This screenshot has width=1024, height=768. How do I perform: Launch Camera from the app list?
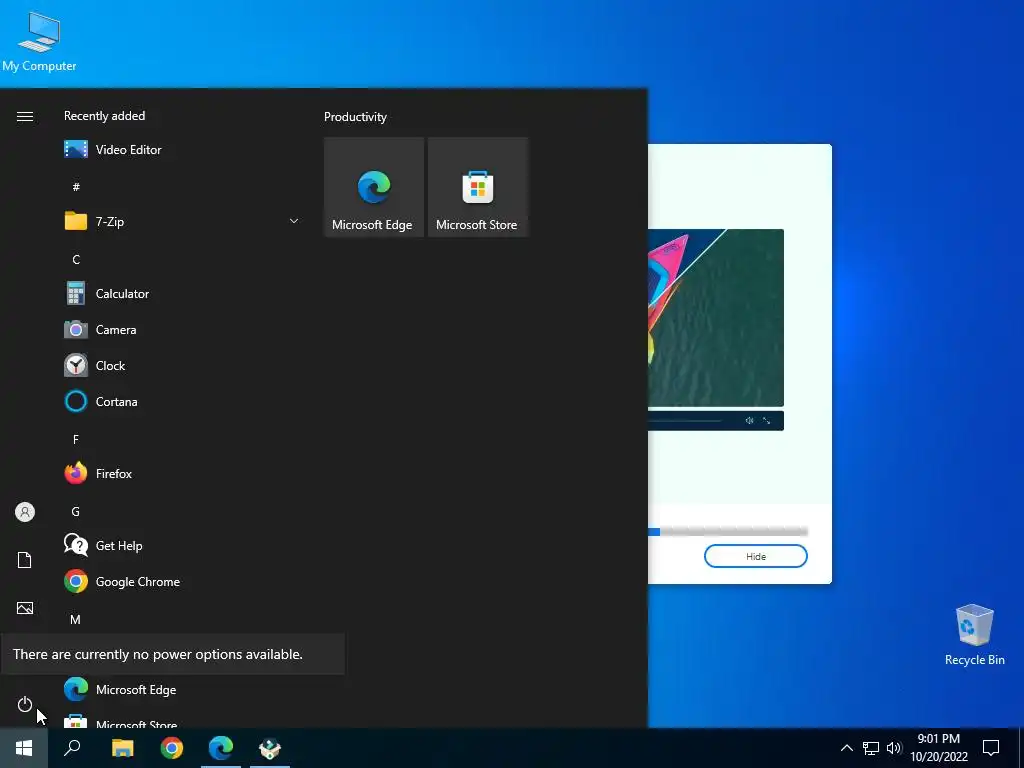click(x=183, y=330)
